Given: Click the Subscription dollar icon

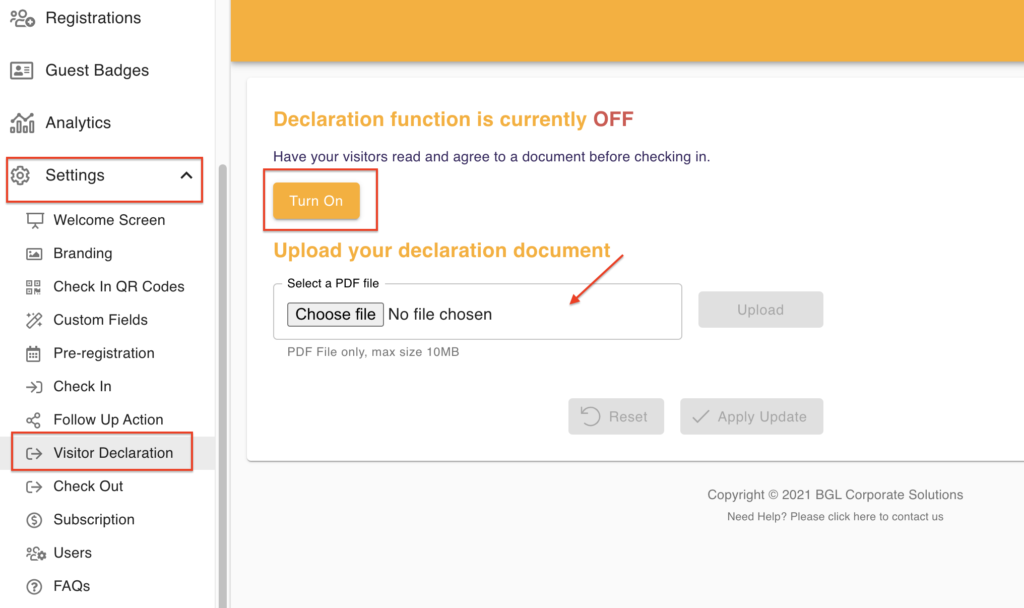Looking at the screenshot, I should (34, 520).
